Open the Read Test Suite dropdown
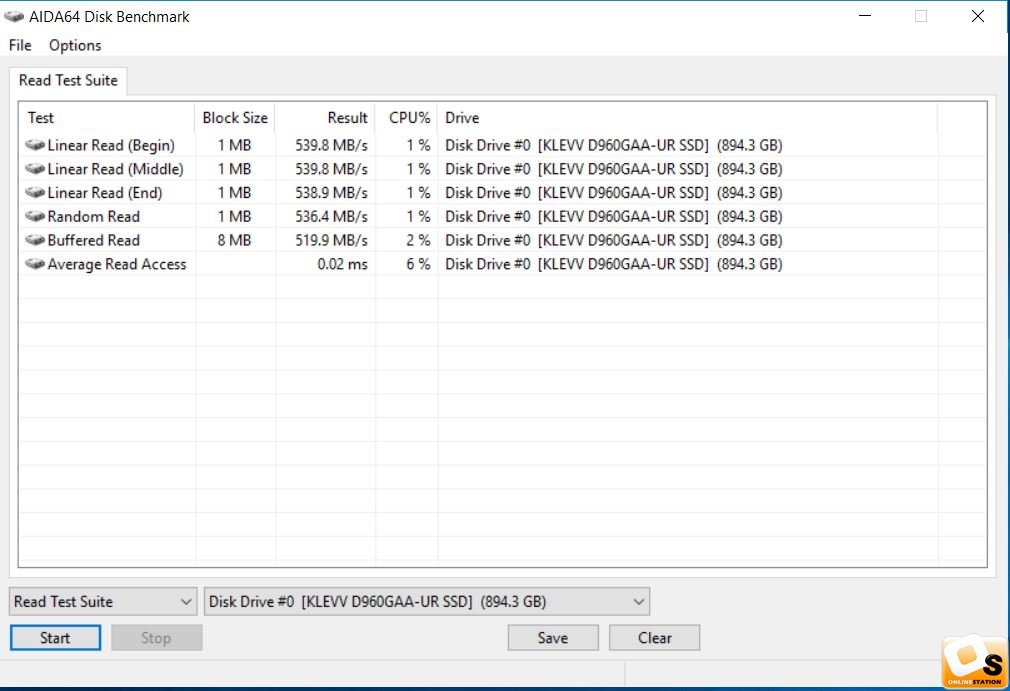This screenshot has height=691, width=1010. coord(103,601)
